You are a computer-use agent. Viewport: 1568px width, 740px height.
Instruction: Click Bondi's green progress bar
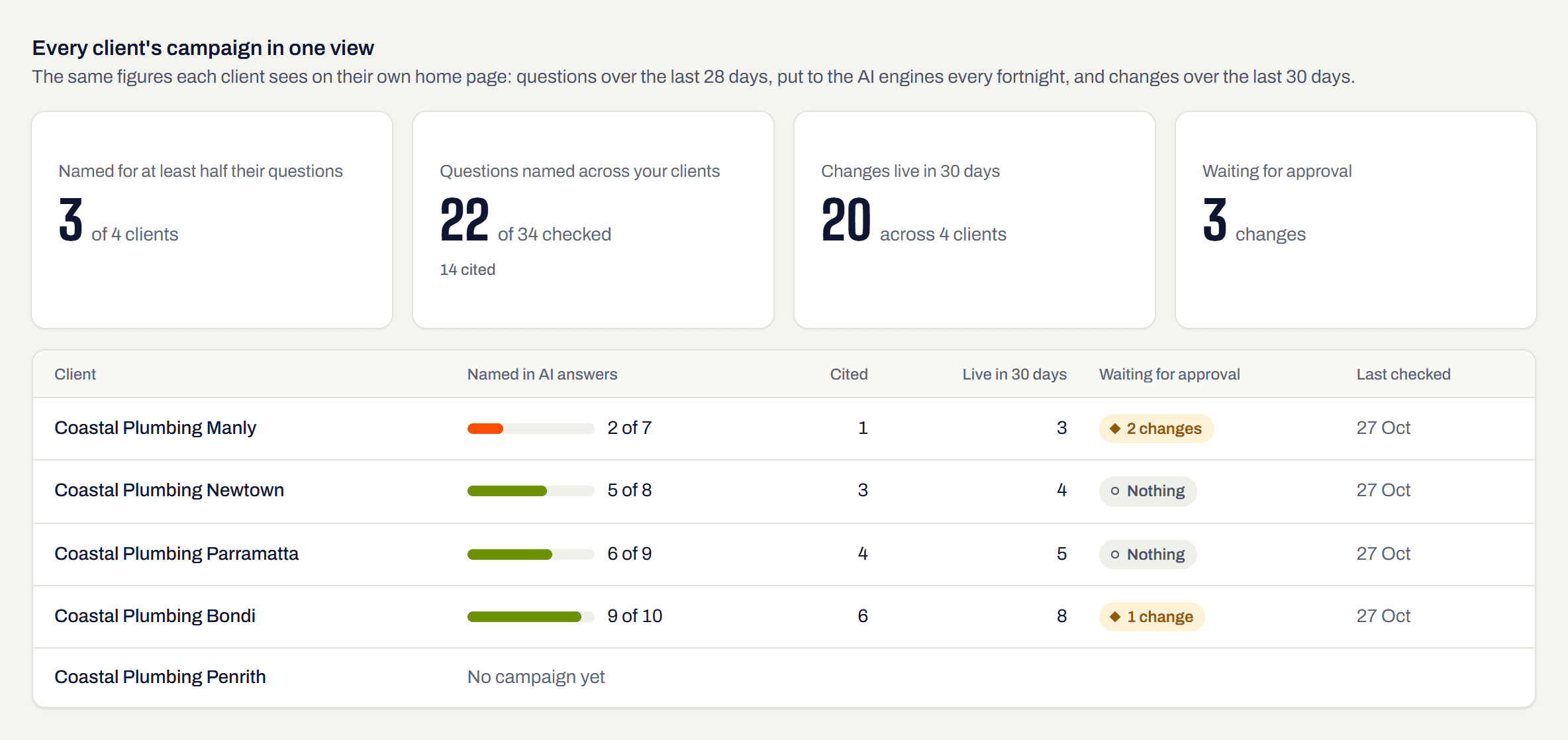(x=531, y=617)
